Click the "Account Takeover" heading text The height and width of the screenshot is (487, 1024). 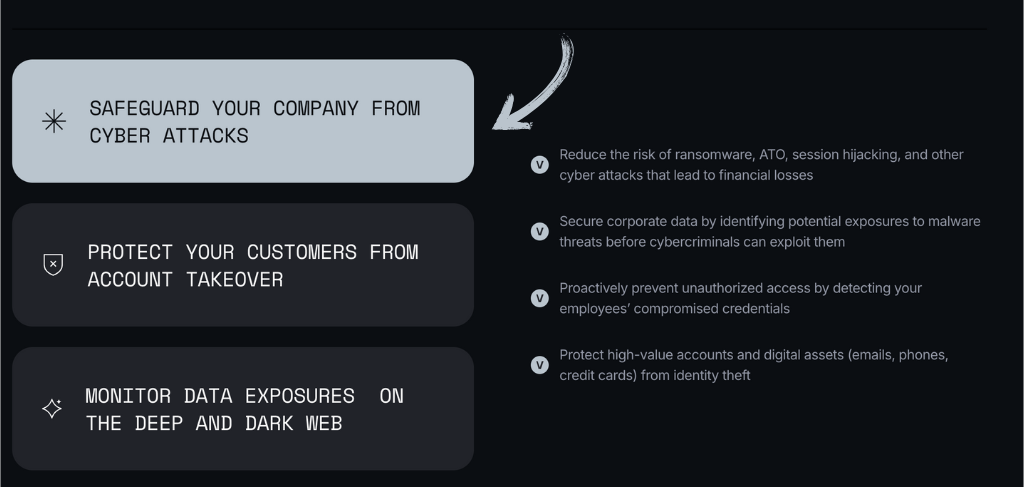click(185, 279)
